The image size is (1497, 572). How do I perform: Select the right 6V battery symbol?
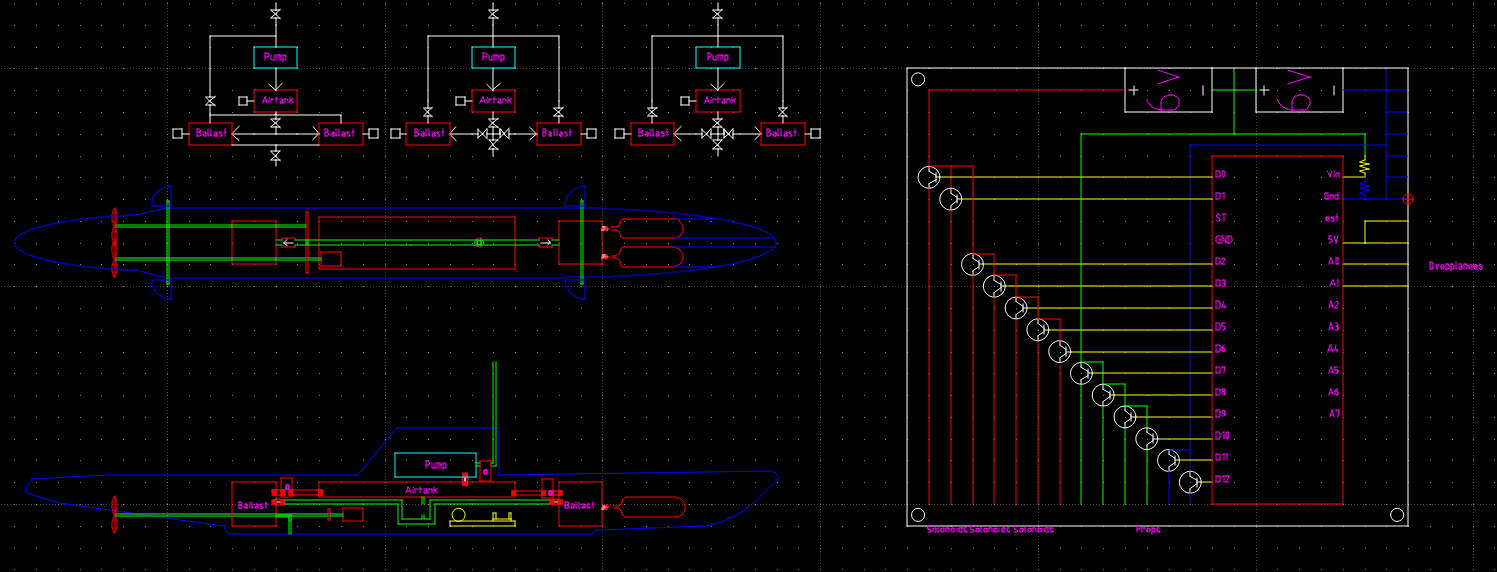click(x=1298, y=91)
